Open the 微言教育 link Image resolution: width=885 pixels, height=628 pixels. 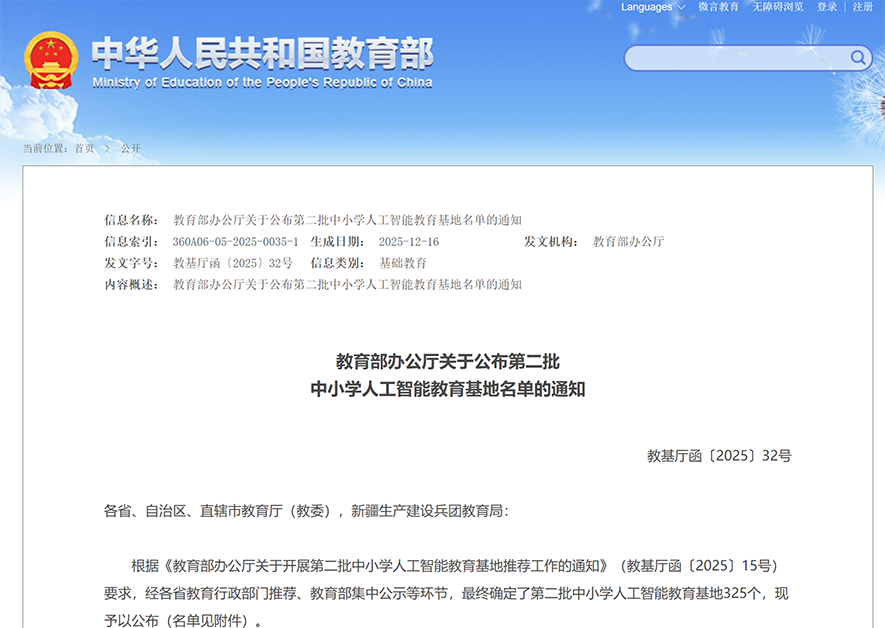[718, 7]
